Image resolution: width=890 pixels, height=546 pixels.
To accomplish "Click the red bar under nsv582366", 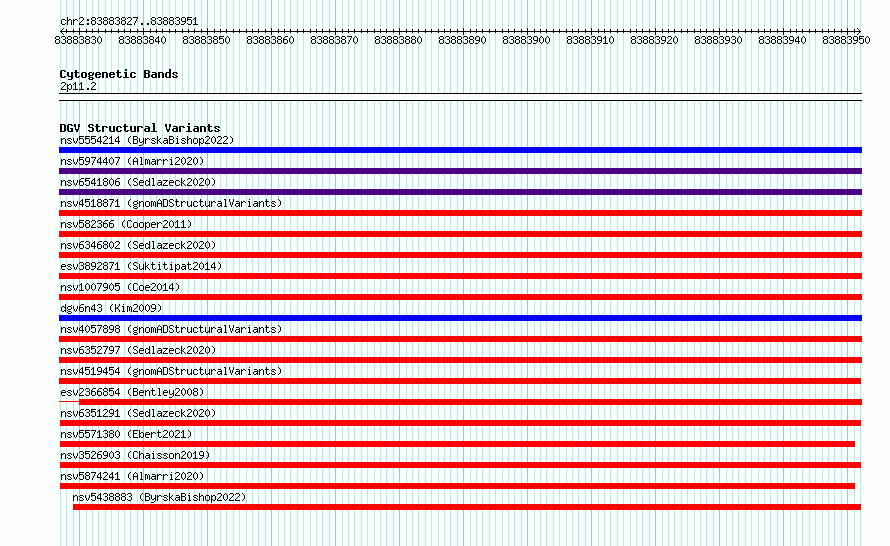I will (x=460, y=234).
